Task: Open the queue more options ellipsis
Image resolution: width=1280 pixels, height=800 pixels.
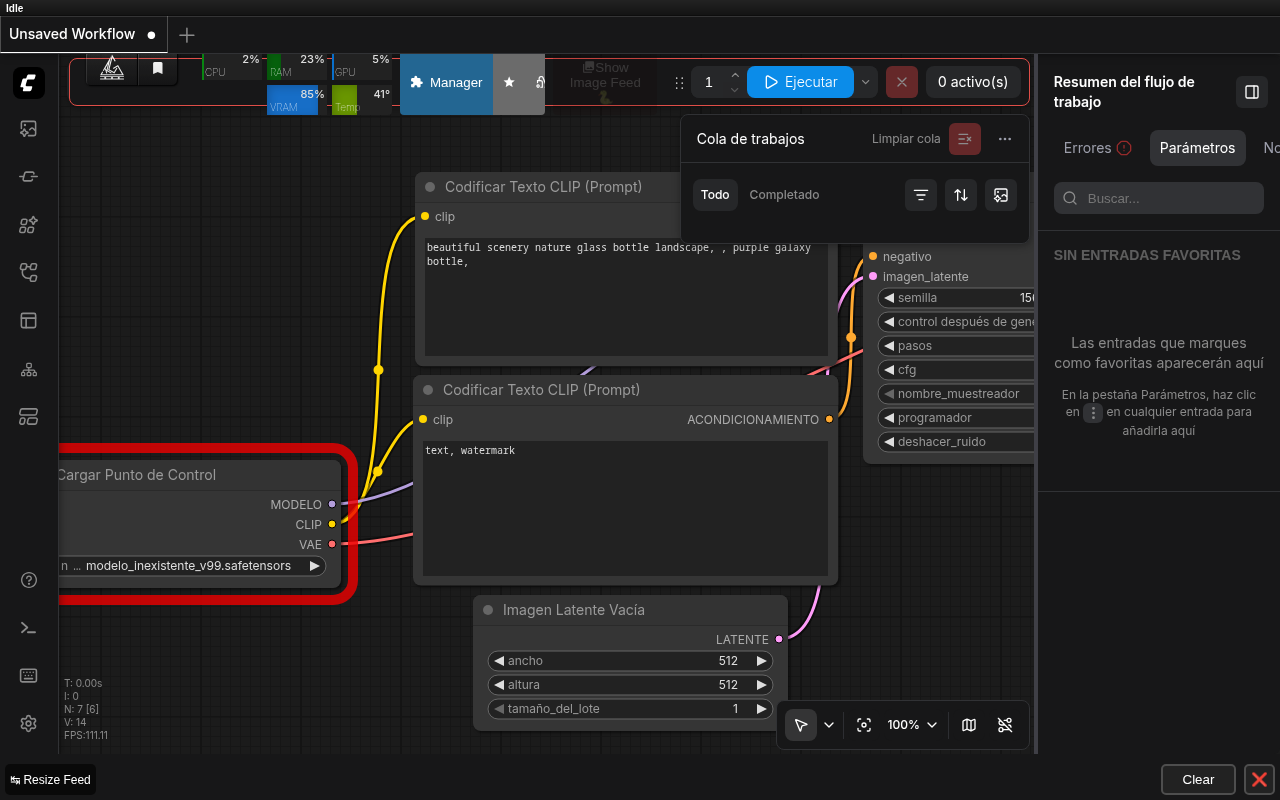Action: 1005,139
